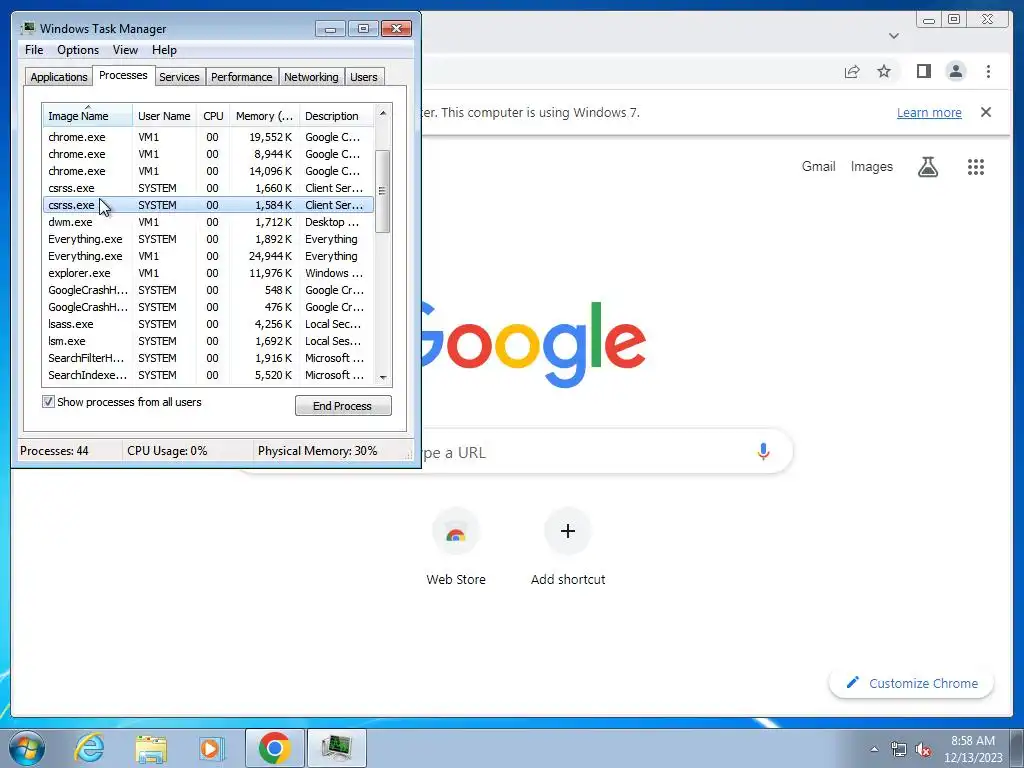Select the dwm.exe process row
Viewport: 1024px width, 768px height.
point(208,222)
